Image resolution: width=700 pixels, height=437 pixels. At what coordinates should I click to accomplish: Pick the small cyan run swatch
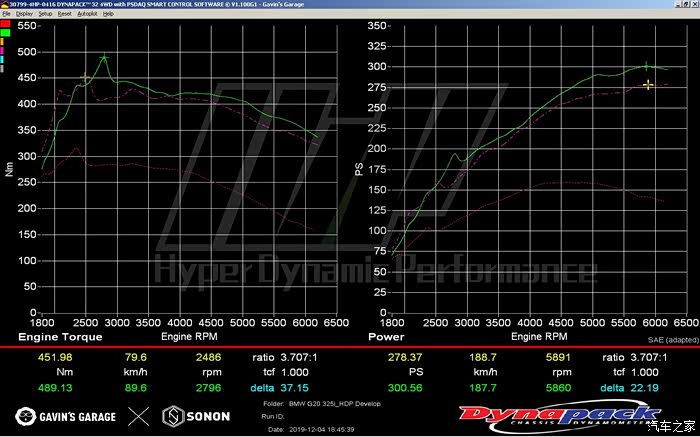(x=3, y=58)
